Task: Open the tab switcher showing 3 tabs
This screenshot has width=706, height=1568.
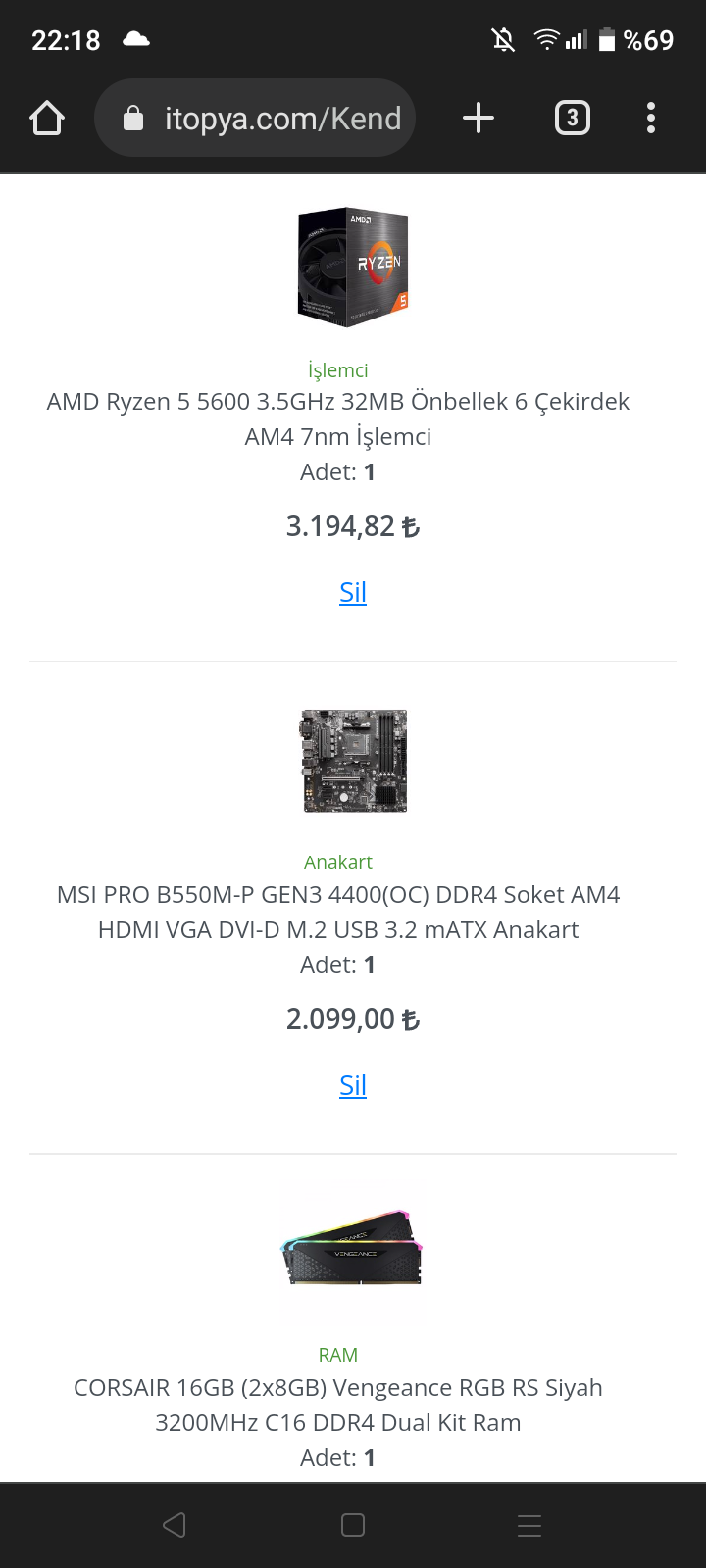Action: click(x=573, y=119)
